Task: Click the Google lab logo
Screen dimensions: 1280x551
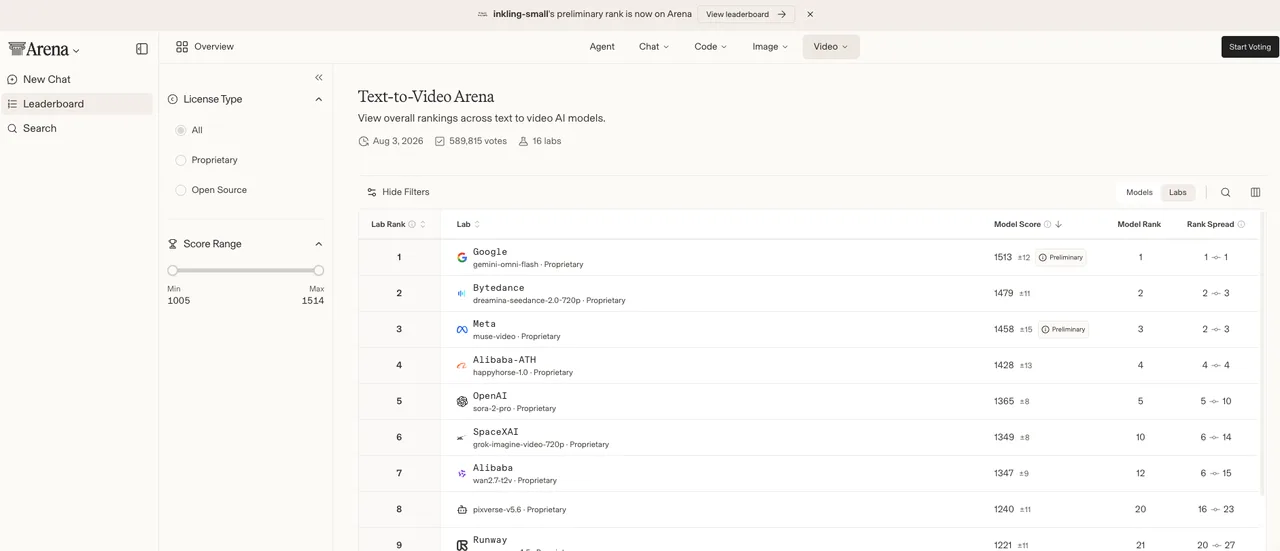Action: (x=462, y=257)
